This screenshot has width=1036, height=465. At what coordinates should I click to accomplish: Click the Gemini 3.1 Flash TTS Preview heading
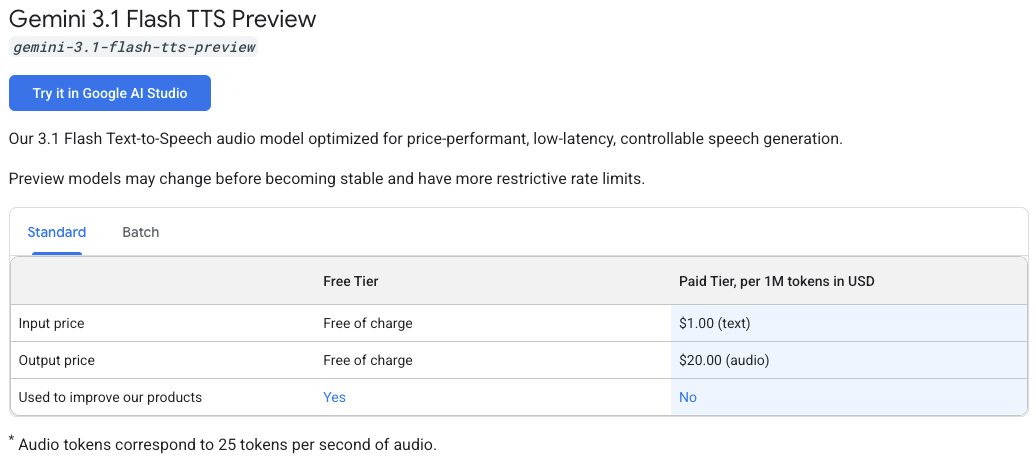[163, 18]
